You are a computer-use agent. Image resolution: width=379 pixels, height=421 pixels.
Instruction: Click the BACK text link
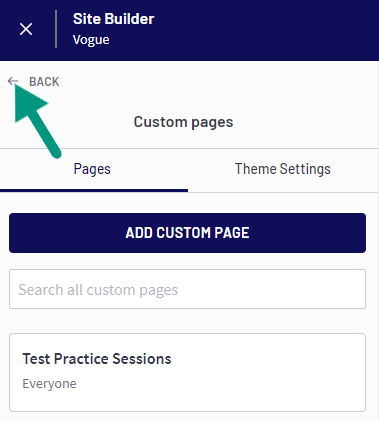pyautogui.click(x=44, y=82)
